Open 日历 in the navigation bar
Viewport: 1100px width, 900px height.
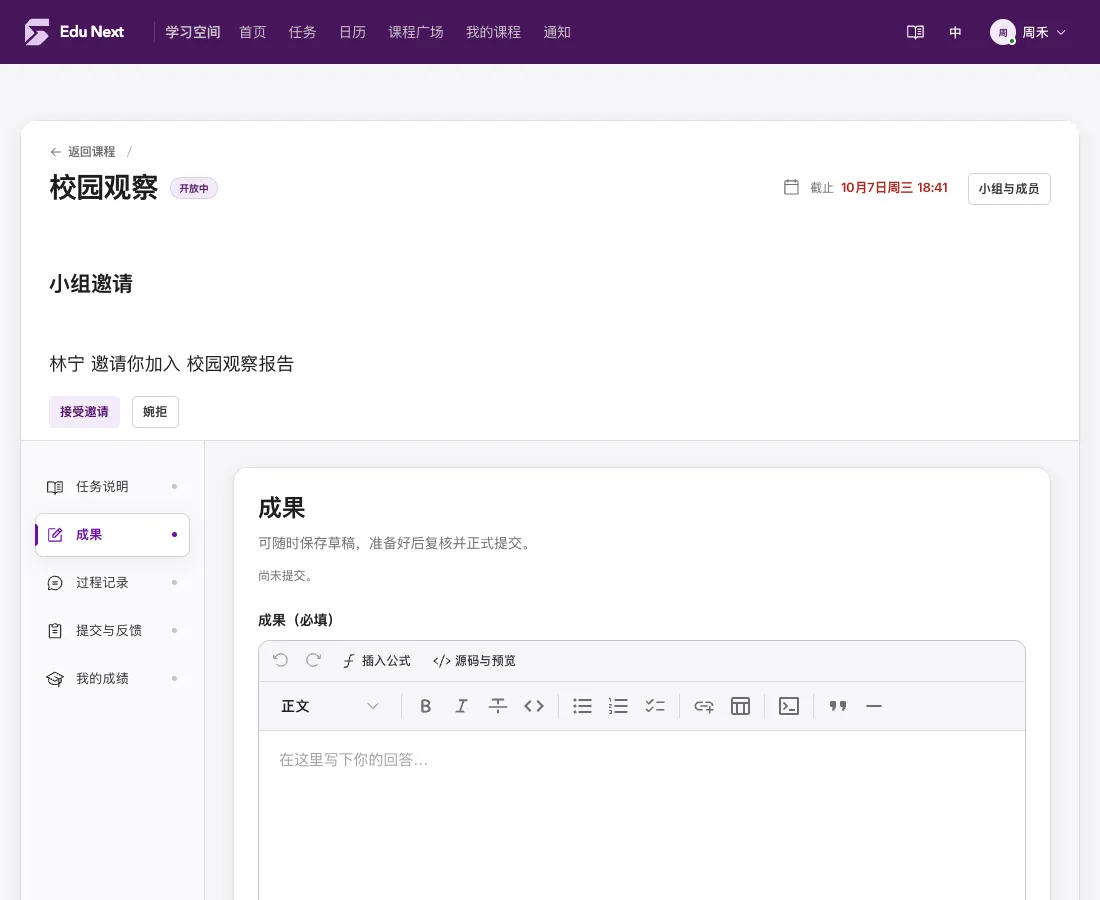click(x=352, y=32)
